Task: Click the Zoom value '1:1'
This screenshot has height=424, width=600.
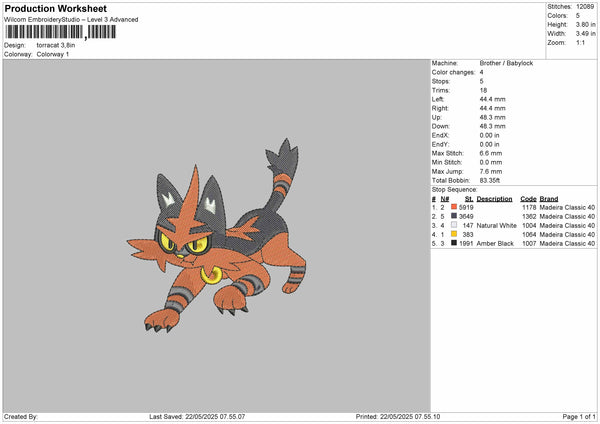Action: [x=580, y=42]
